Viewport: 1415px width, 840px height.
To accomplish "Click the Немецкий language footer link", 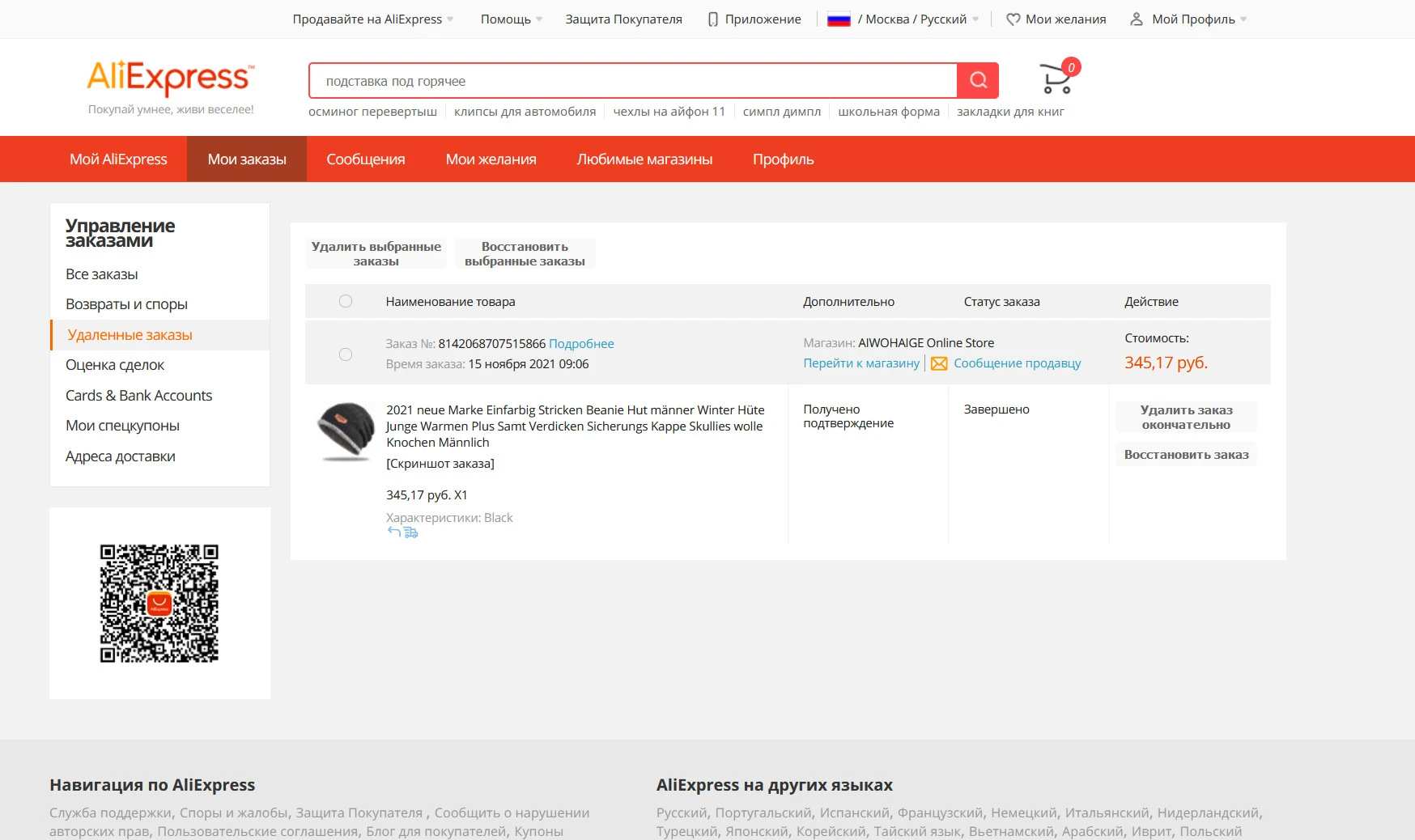I will 1024,813.
